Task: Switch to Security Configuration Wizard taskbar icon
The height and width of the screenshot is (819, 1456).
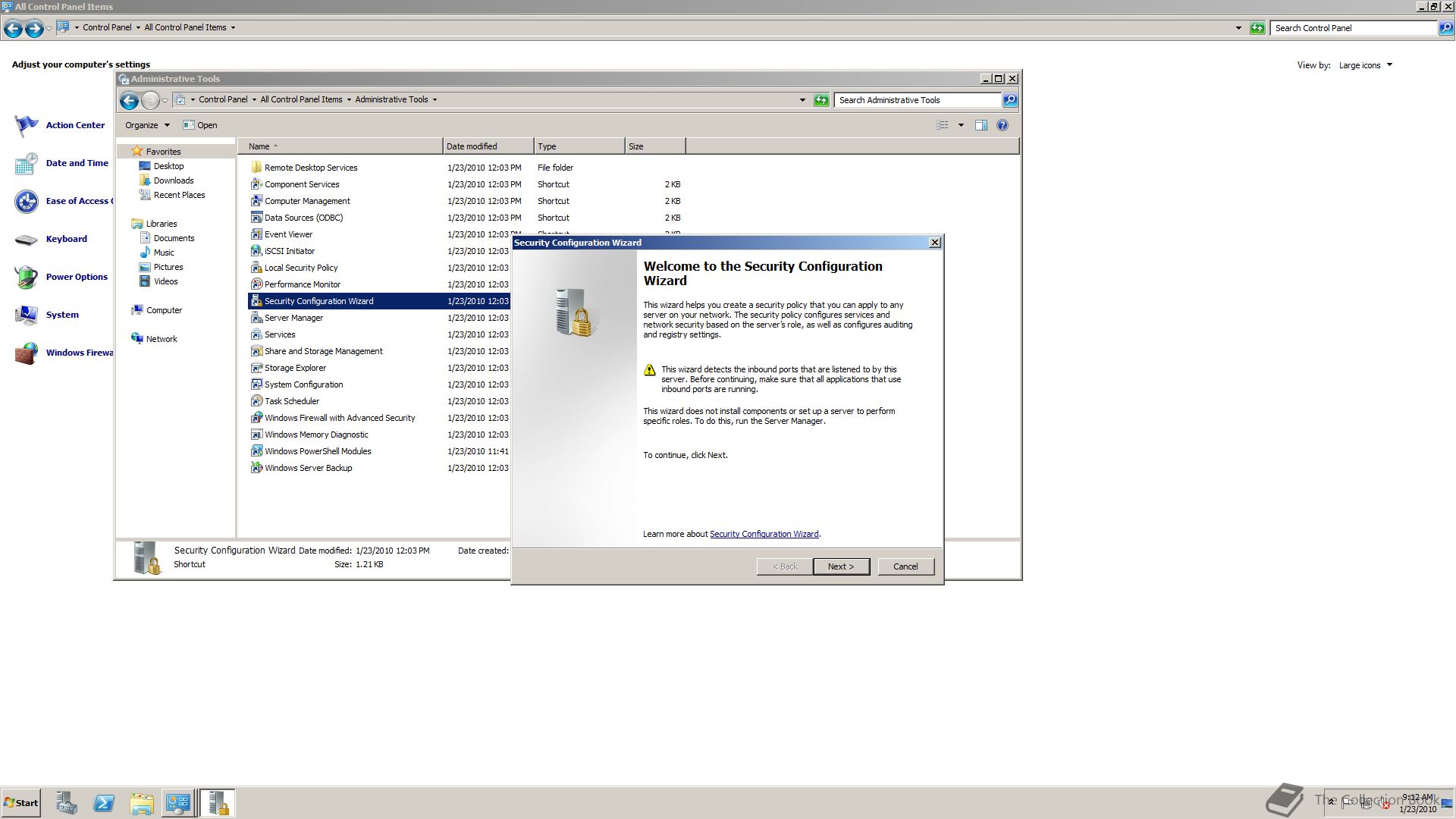Action: tap(218, 803)
